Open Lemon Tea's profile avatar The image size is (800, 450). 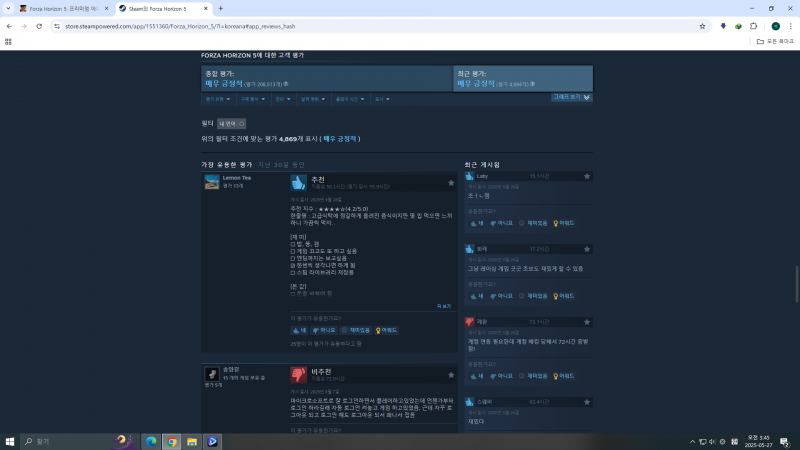point(212,182)
